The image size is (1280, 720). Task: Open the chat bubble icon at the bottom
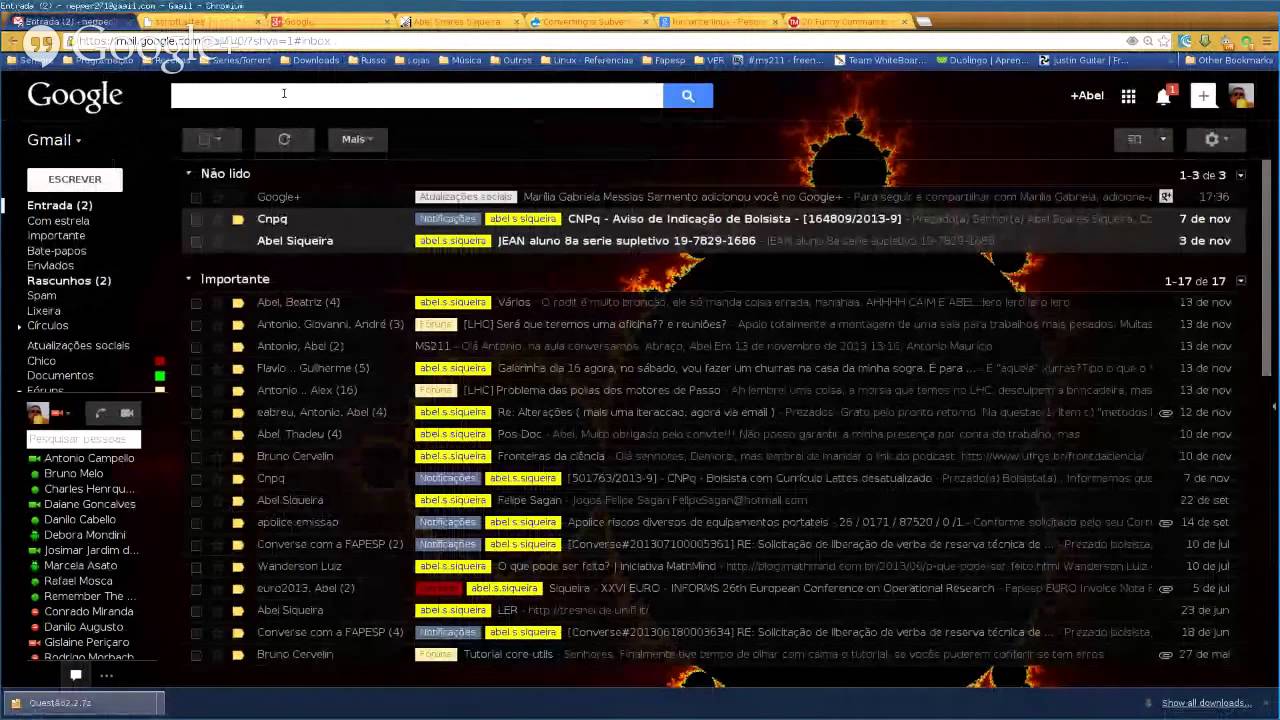pos(75,675)
